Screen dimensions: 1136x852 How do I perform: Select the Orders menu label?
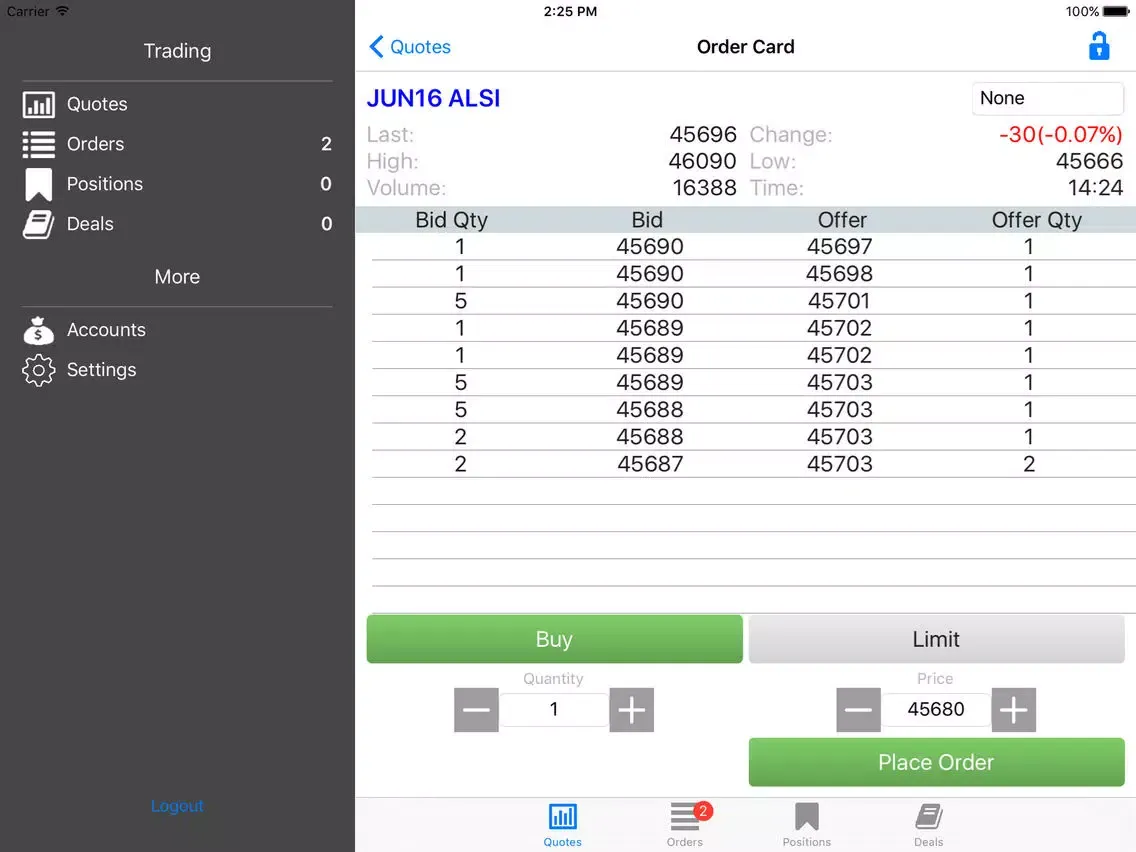96,144
